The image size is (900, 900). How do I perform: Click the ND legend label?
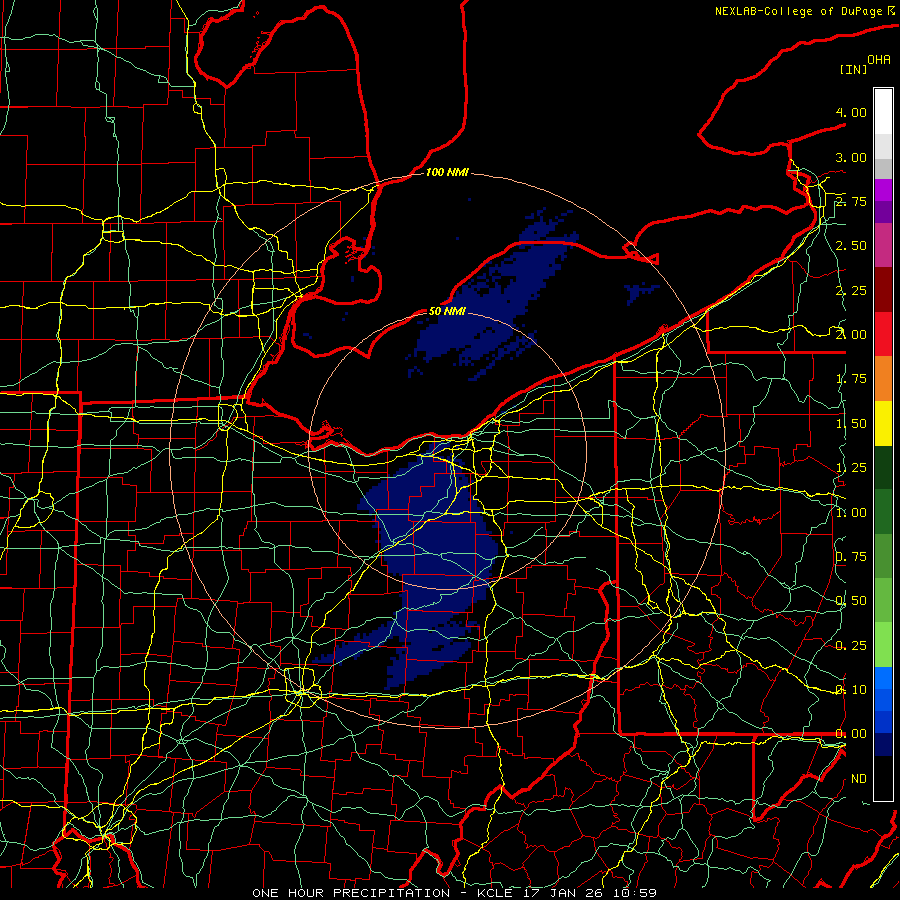[x=859, y=779]
